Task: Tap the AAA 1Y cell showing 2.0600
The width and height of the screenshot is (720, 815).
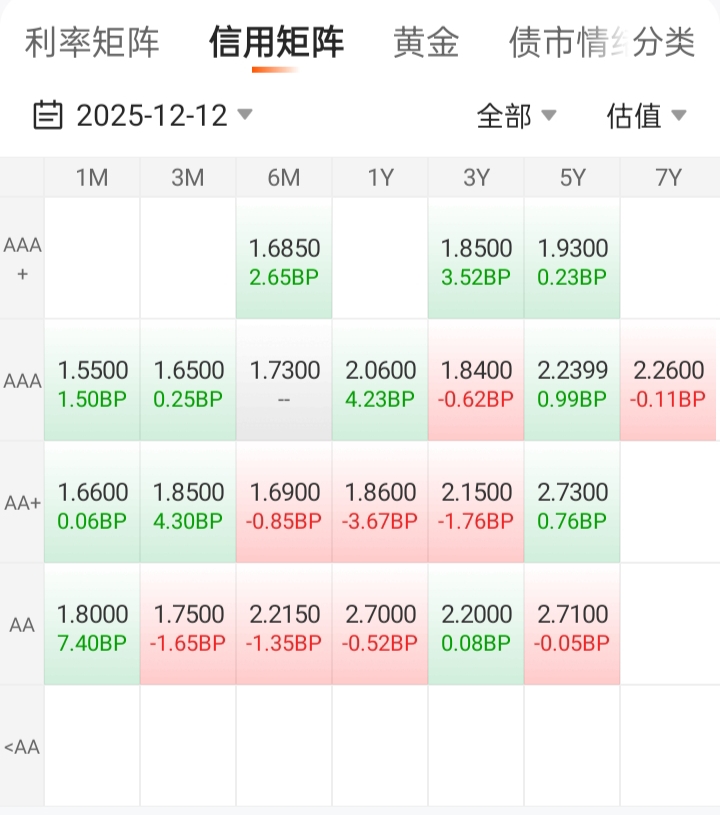Action: tap(380, 382)
